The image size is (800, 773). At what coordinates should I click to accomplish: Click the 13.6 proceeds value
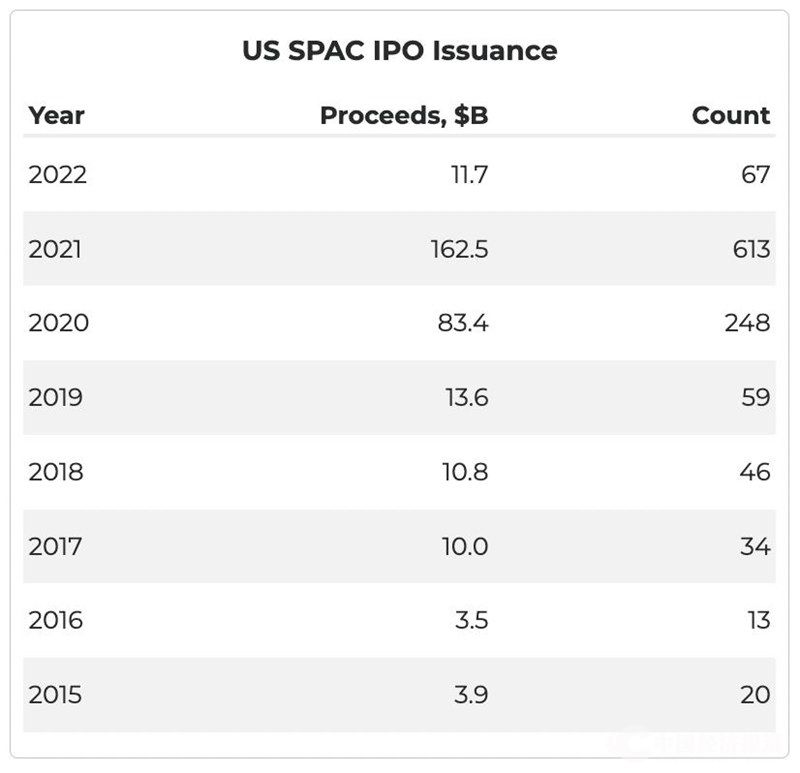click(x=466, y=398)
